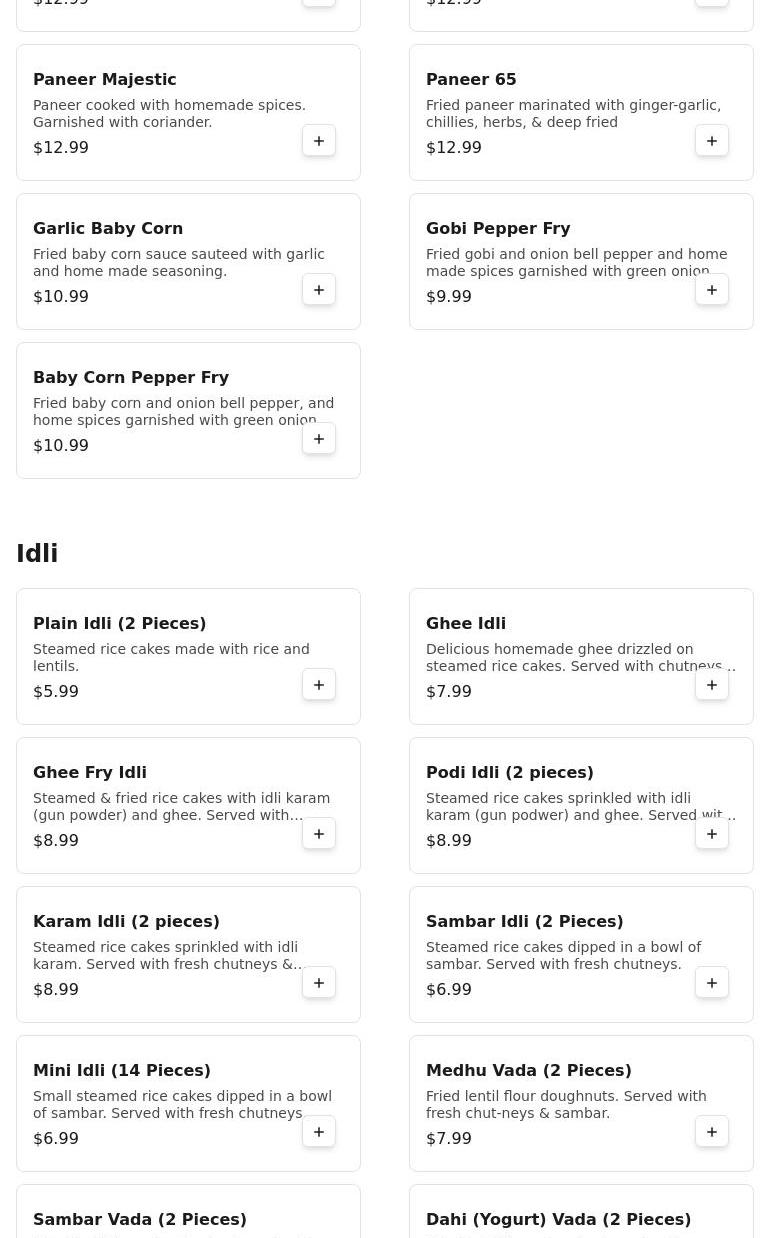Open Ghee Fry Idli item details
The width and height of the screenshot is (770, 1238).
pos(188,805)
